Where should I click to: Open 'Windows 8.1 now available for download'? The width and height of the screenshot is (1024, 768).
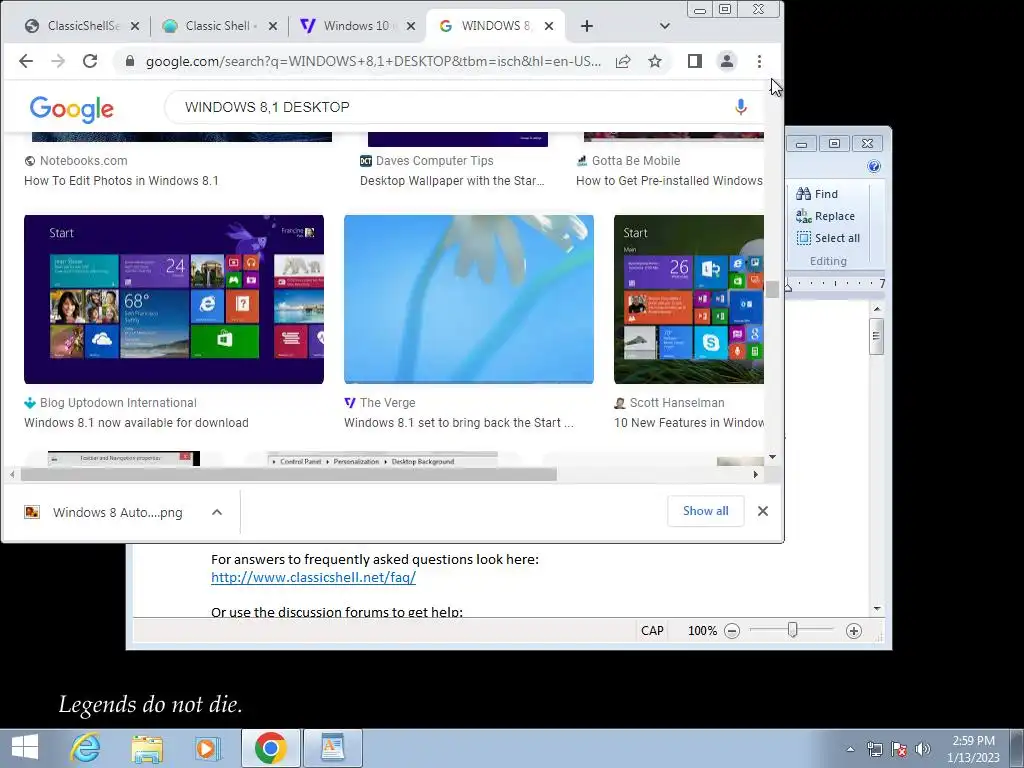136,423
